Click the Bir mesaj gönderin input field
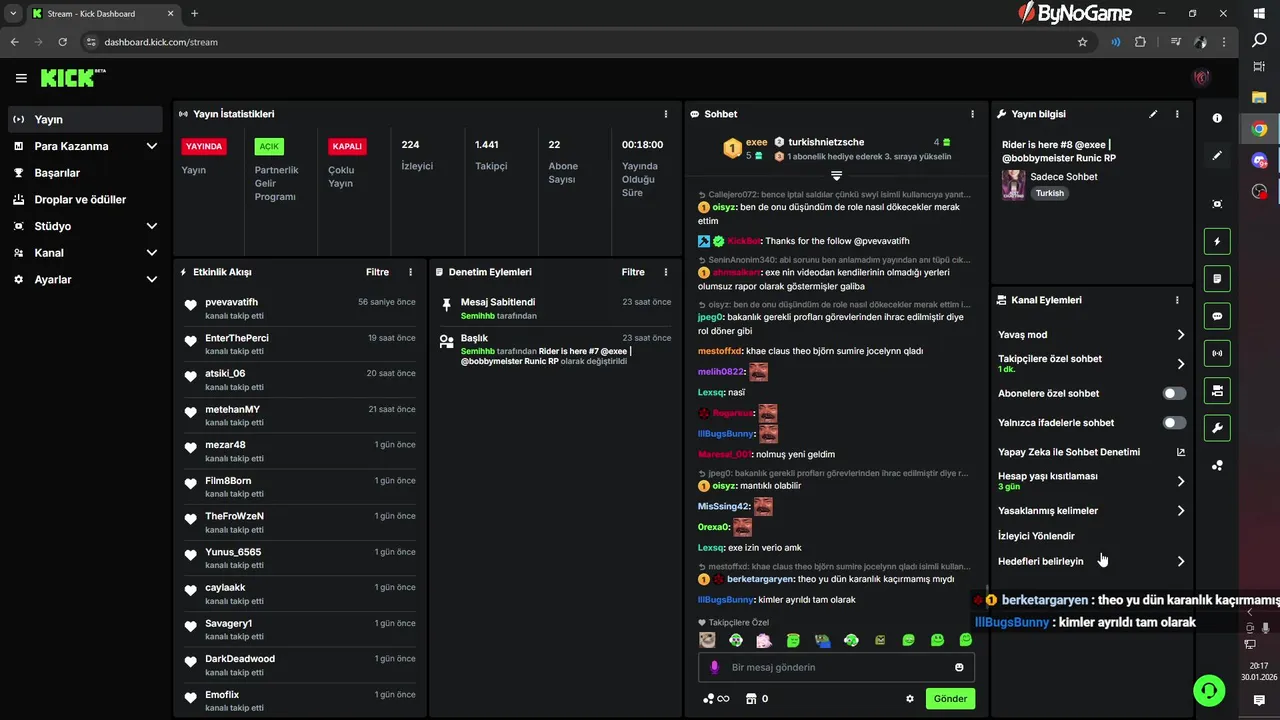Viewport: 1280px width, 720px height. 836,667
